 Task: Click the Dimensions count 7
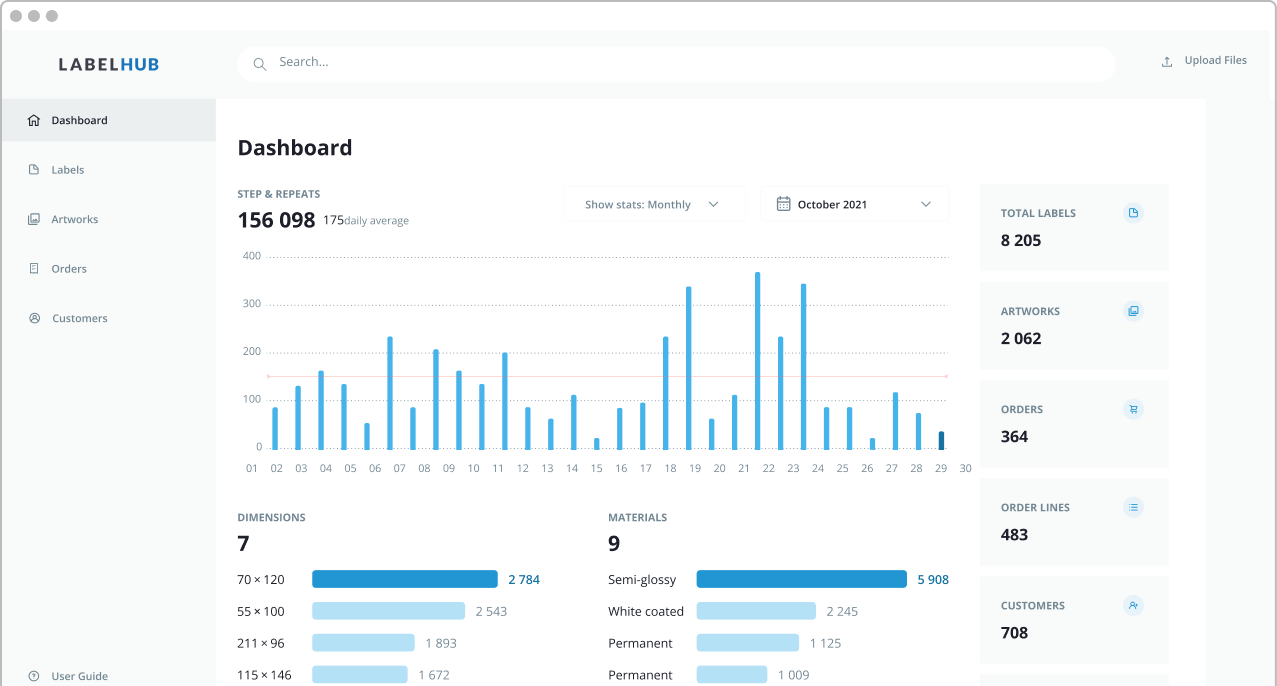coord(243,544)
